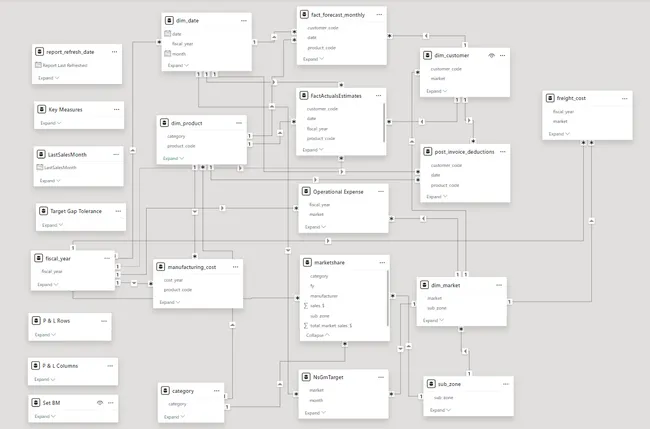Click the Set BM table icon
This screenshot has height=429, width=650.
click(36, 402)
